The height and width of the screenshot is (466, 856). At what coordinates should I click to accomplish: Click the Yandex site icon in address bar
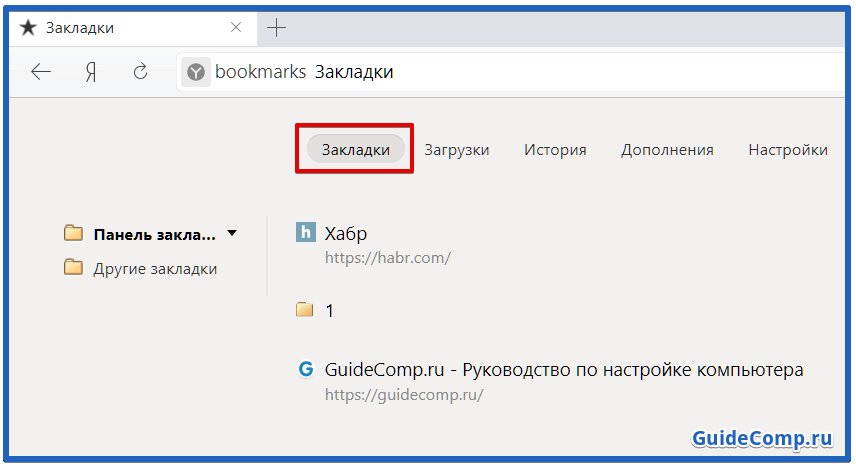195,72
